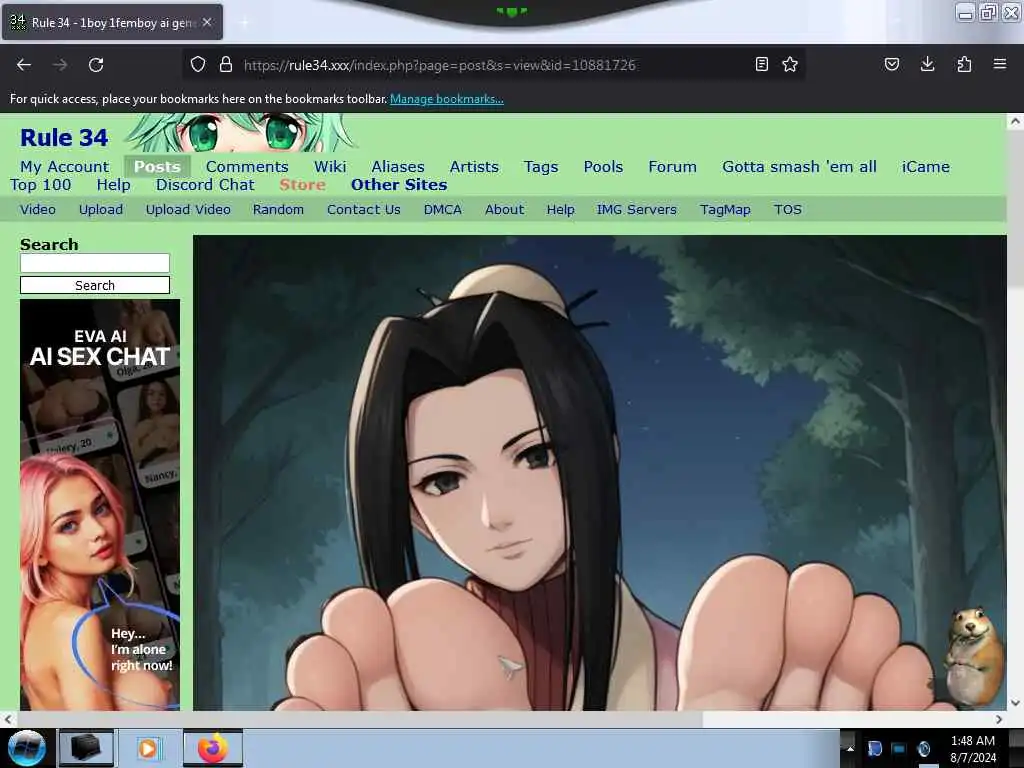
Task: Open the Video sub-navigation link
Action: [38, 210]
